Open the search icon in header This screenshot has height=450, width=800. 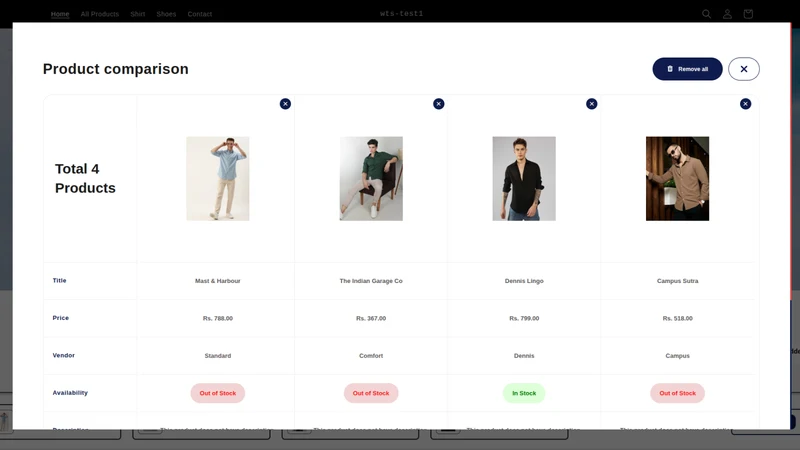pos(706,14)
